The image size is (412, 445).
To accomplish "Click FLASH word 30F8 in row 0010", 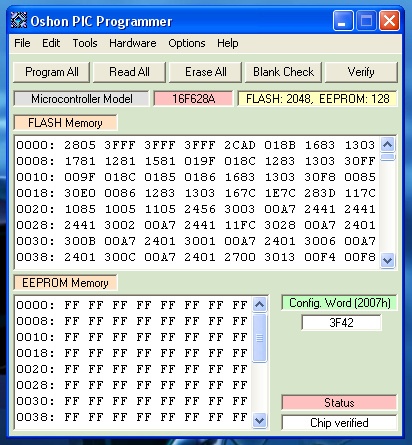I will click(x=320, y=177).
